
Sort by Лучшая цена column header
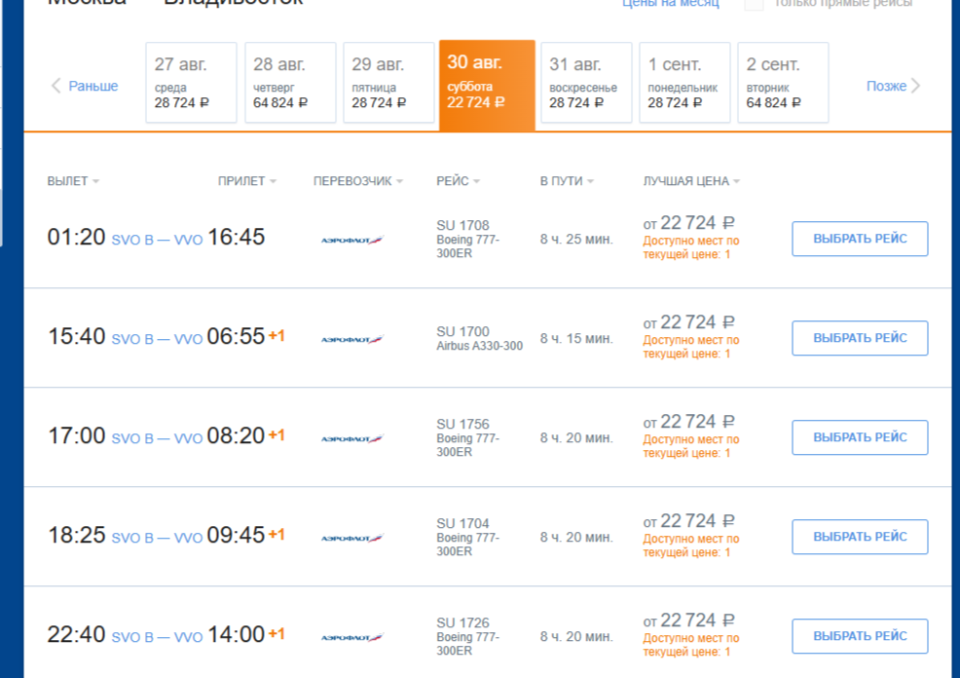tap(691, 181)
